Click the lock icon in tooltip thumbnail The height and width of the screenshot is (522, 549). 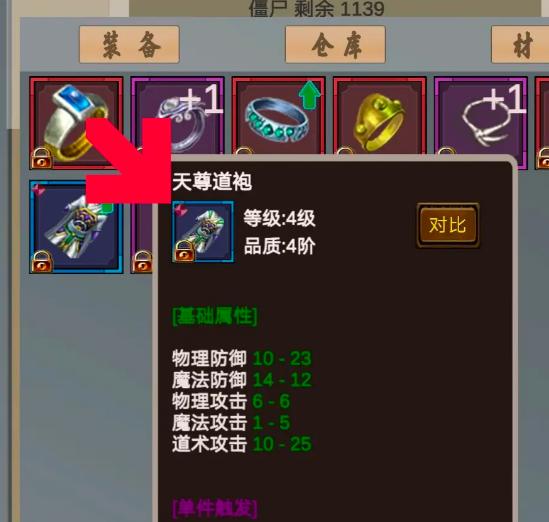pos(184,251)
